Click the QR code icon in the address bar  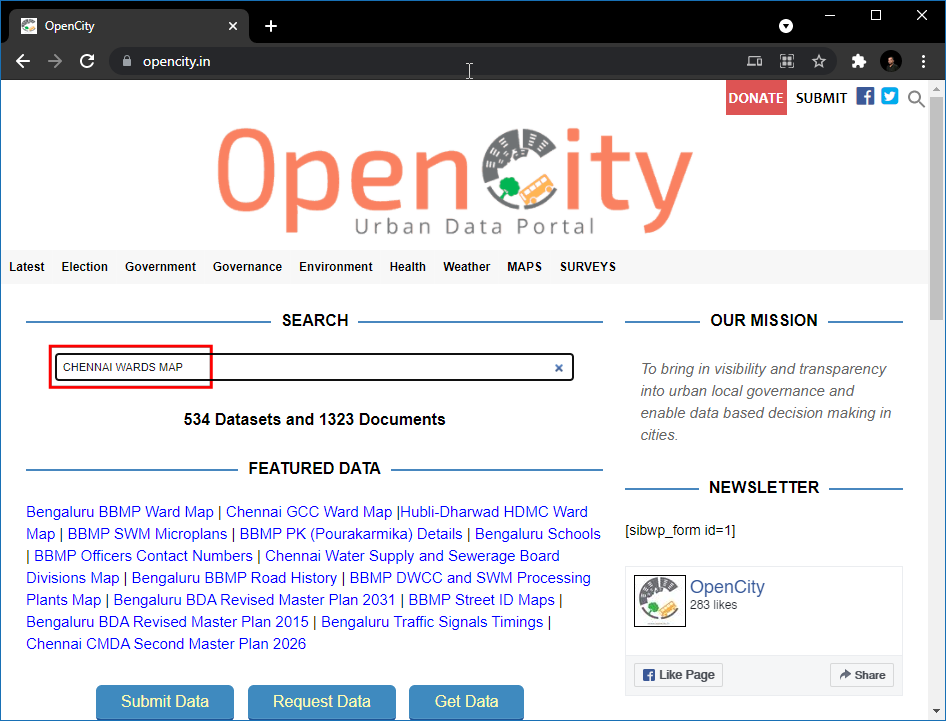(x=787, y=61)
